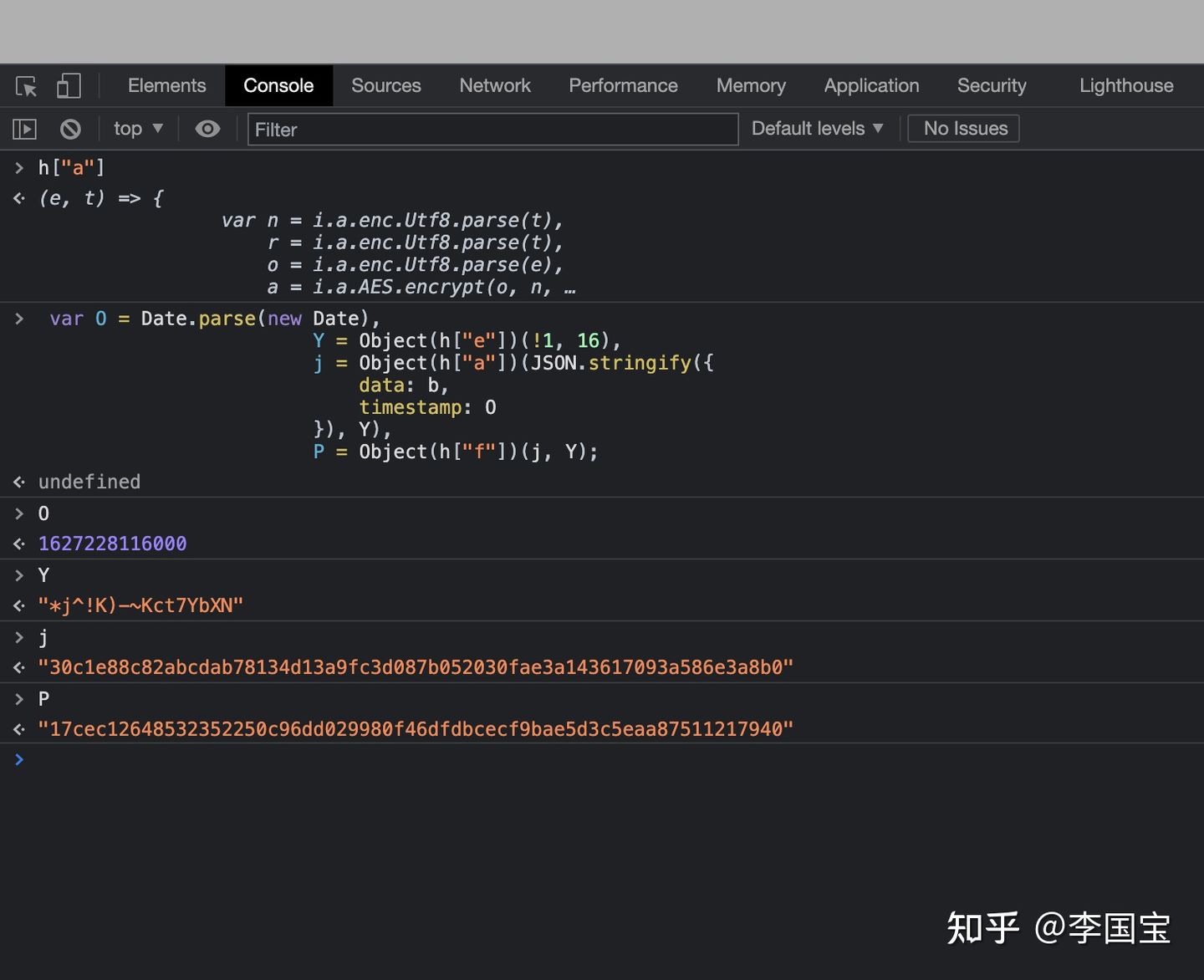
Task: Click the o = i.a.enc.Utf8.parse(e) line
Action: pos(416,266)
